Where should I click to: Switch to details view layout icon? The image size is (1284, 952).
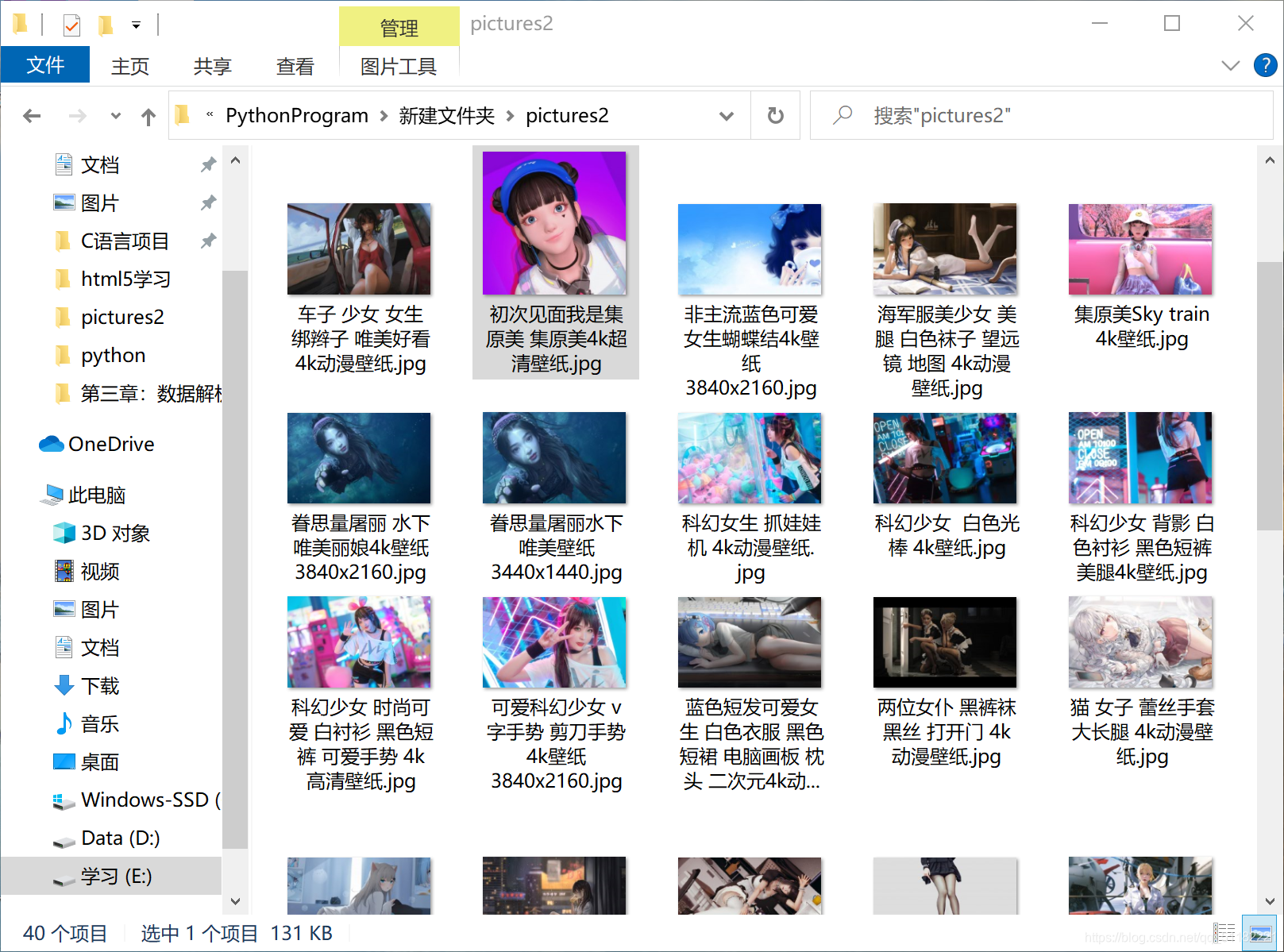1224,933
